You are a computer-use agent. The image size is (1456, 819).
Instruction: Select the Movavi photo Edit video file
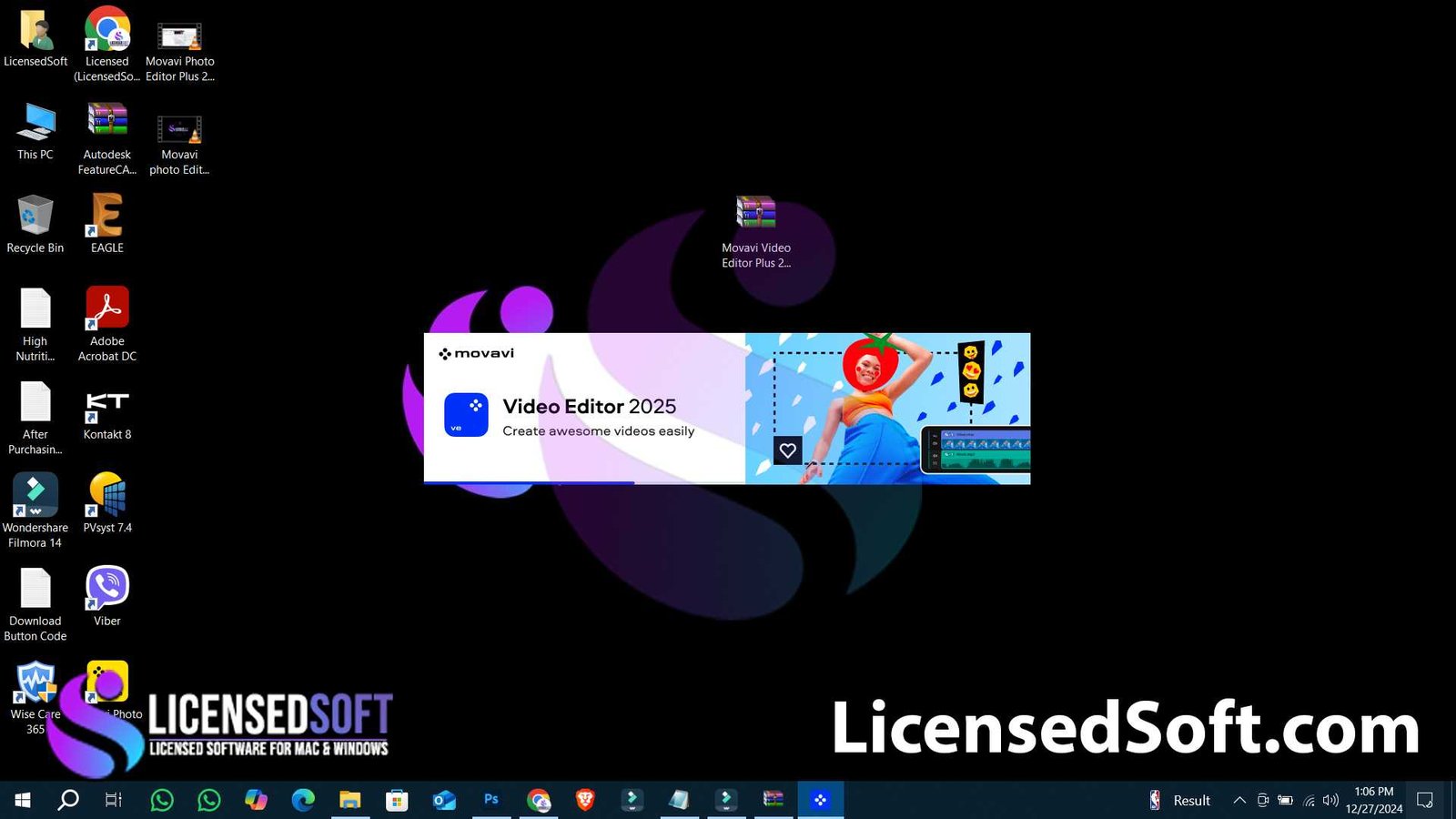pos(179,144)
